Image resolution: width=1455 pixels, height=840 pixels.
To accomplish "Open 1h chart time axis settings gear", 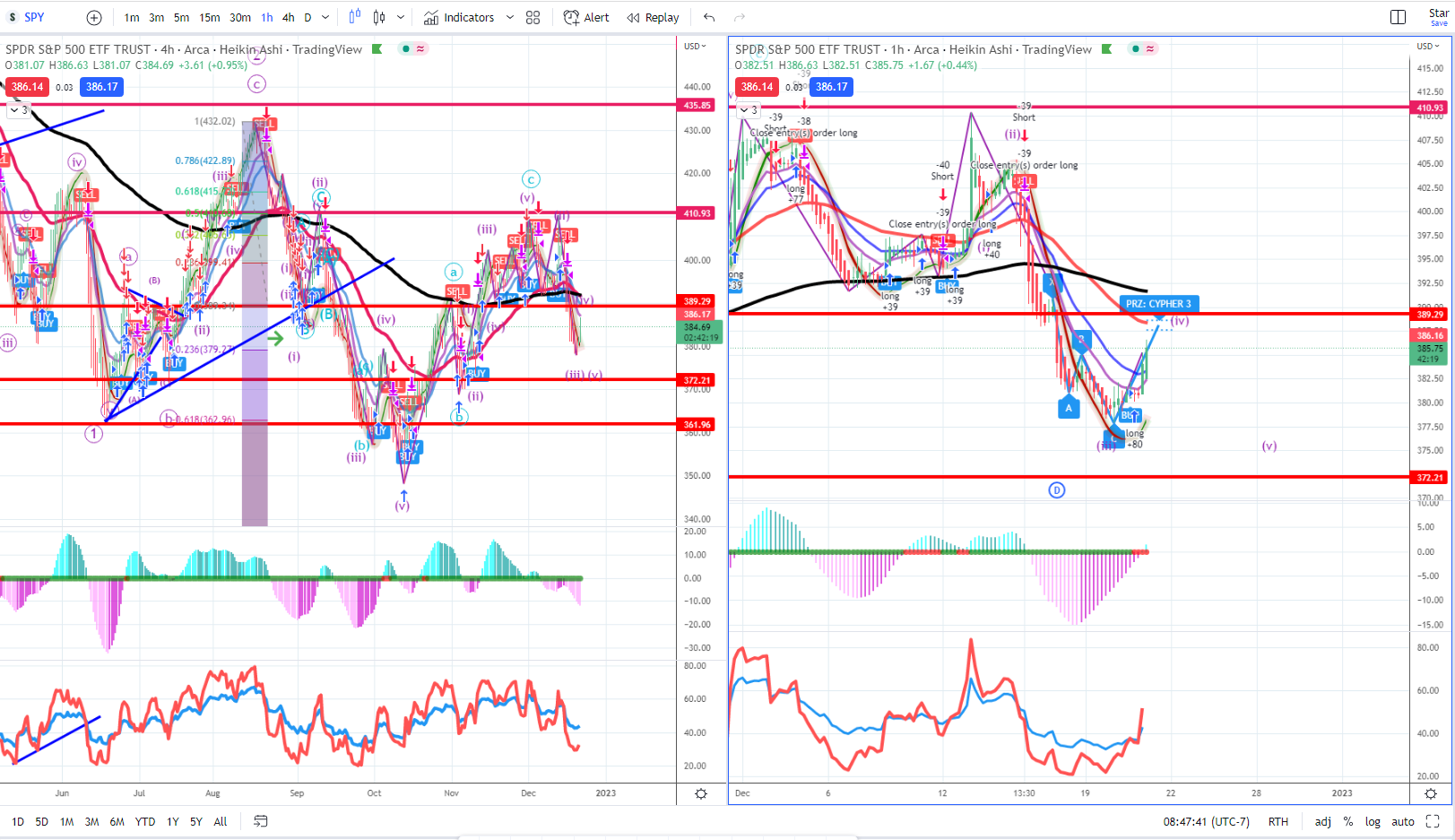I will (1431, 794).
